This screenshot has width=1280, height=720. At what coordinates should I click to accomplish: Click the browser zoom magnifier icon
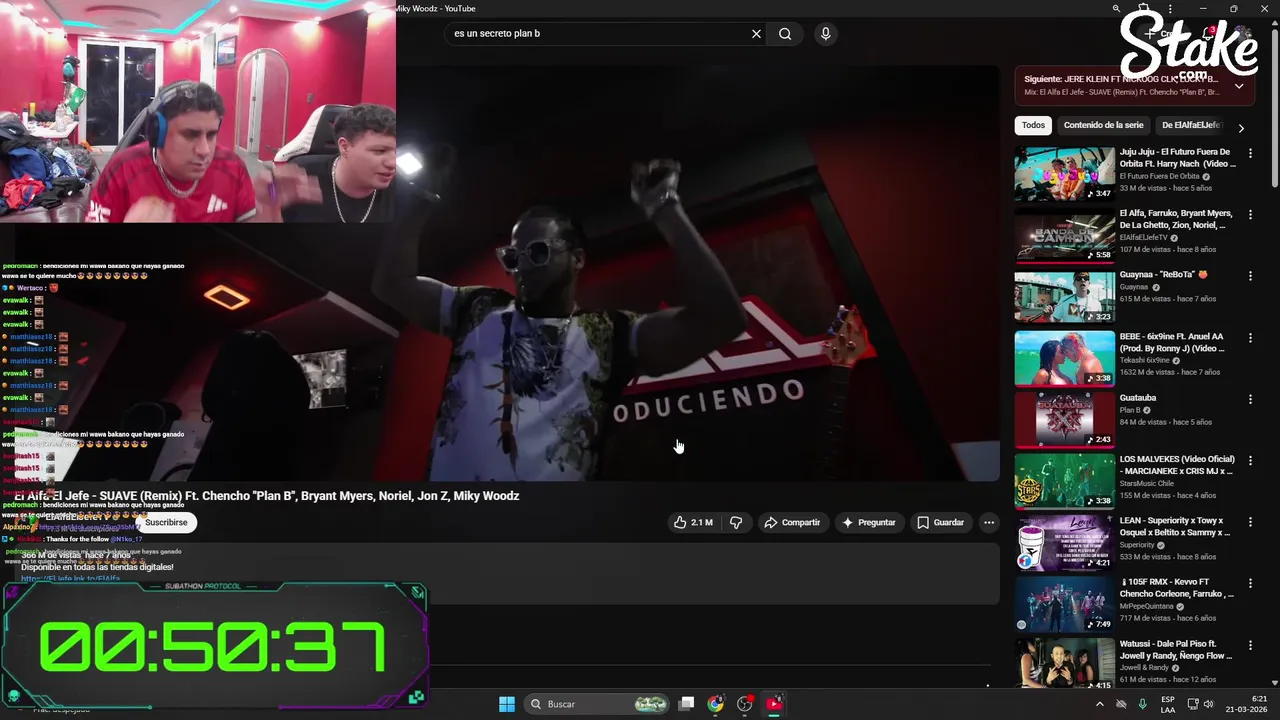1116,9
